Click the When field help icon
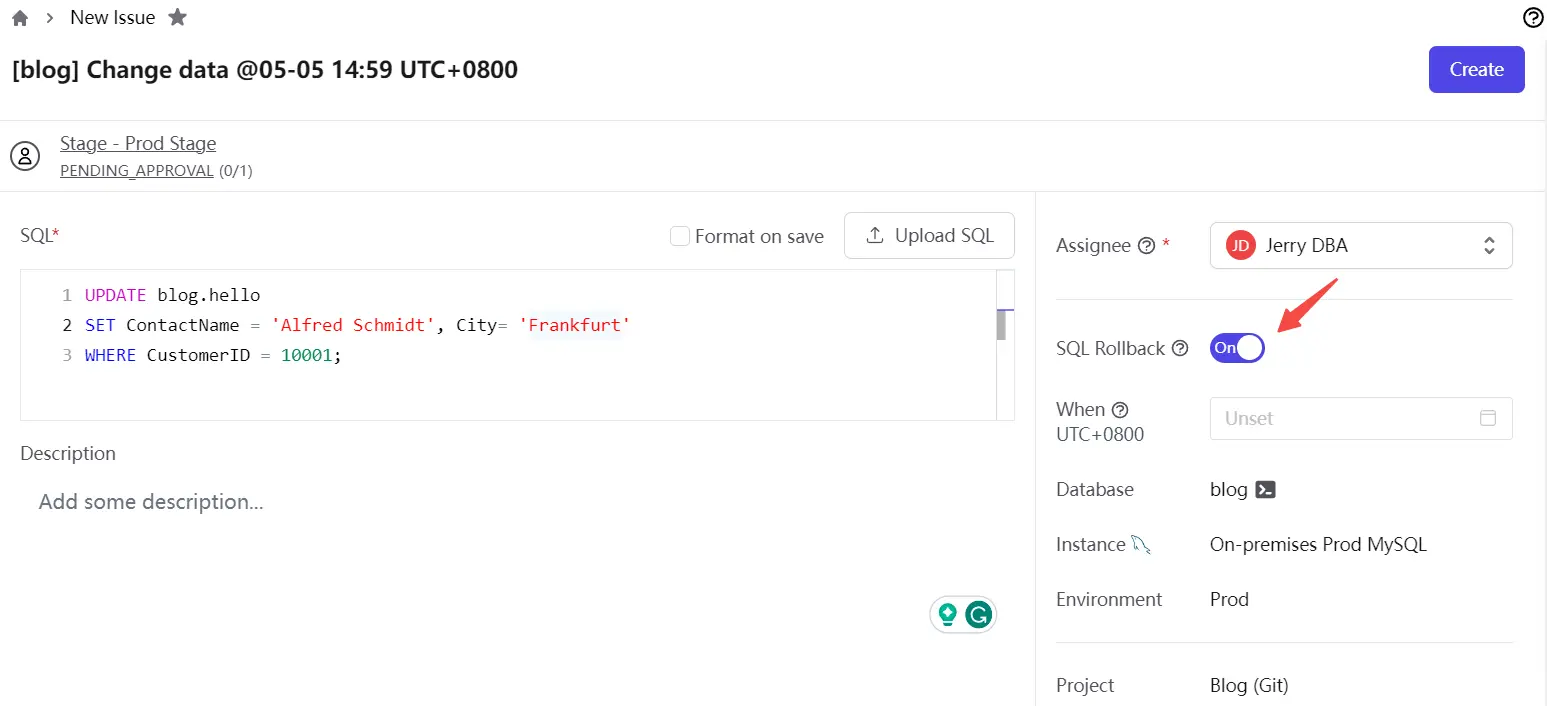The width and height of the screenshot is (1547, 706). [x=1120, y=410]
